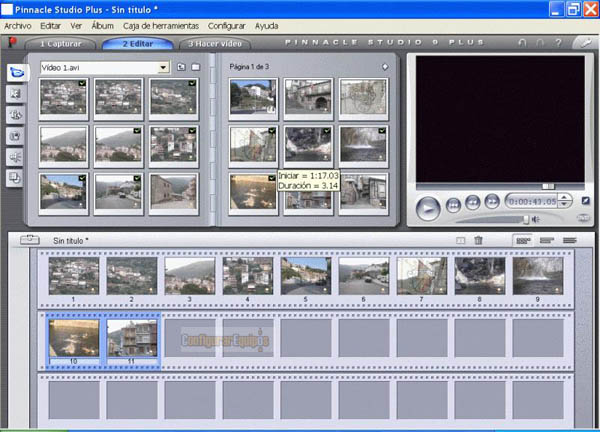Click the red pin icon
Image resolution: width=600 pixels, height=432 pixels.
click(12, 41)
